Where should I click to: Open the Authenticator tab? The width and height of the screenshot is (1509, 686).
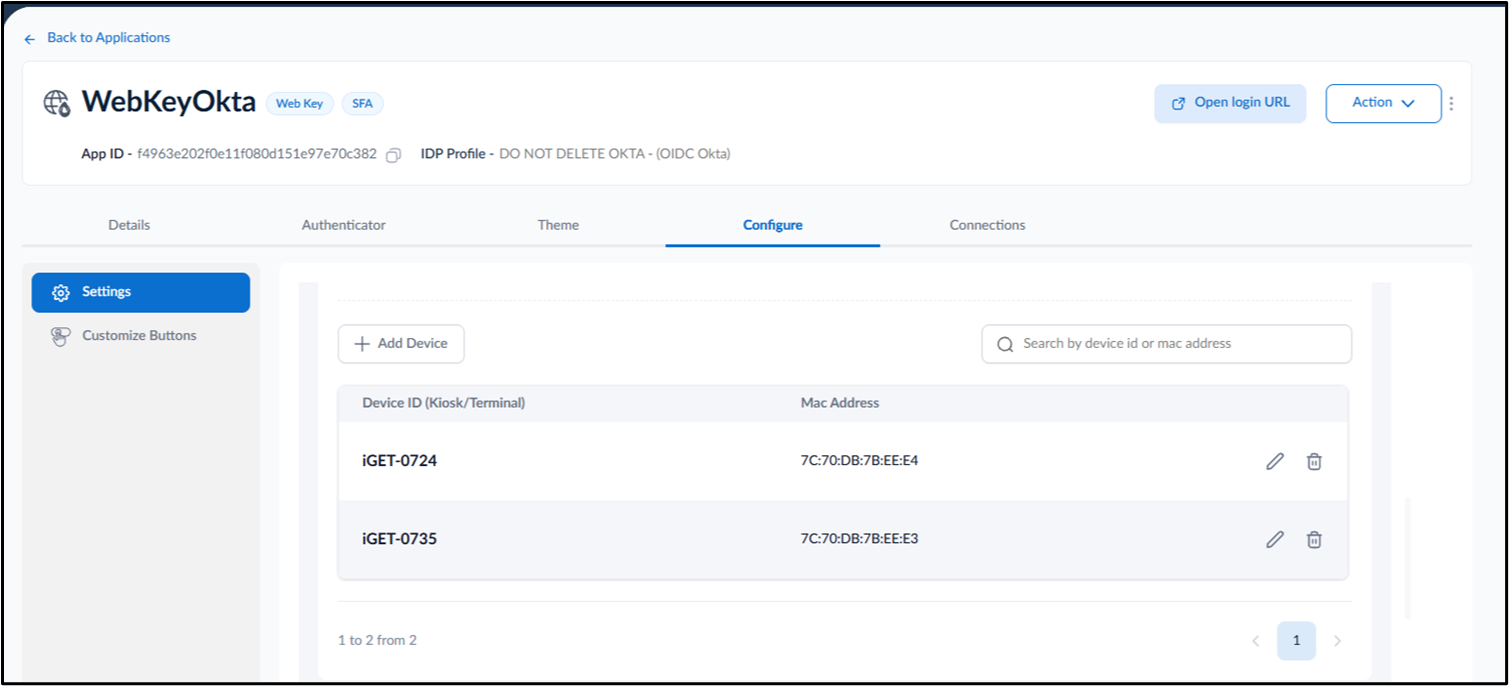click(343, 225)
